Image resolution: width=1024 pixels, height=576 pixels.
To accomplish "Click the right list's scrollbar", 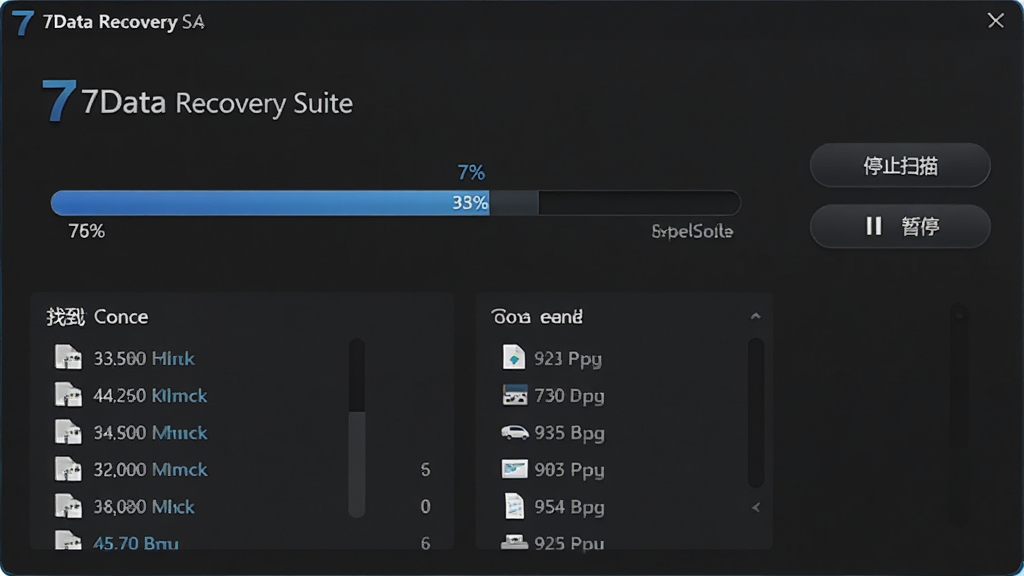I will (x=756, y=413).
